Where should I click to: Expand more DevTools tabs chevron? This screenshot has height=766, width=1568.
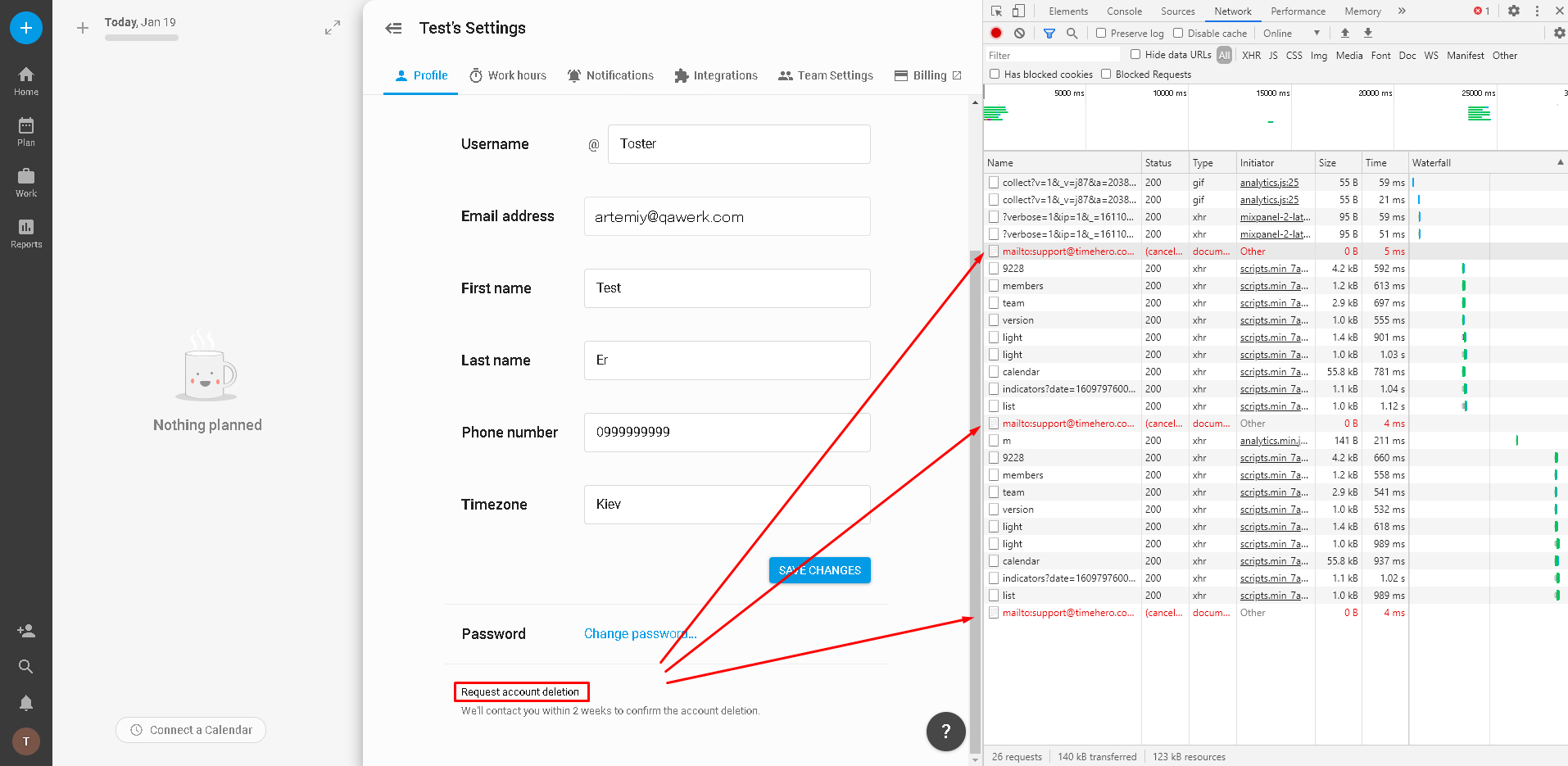pos(1402,11)
